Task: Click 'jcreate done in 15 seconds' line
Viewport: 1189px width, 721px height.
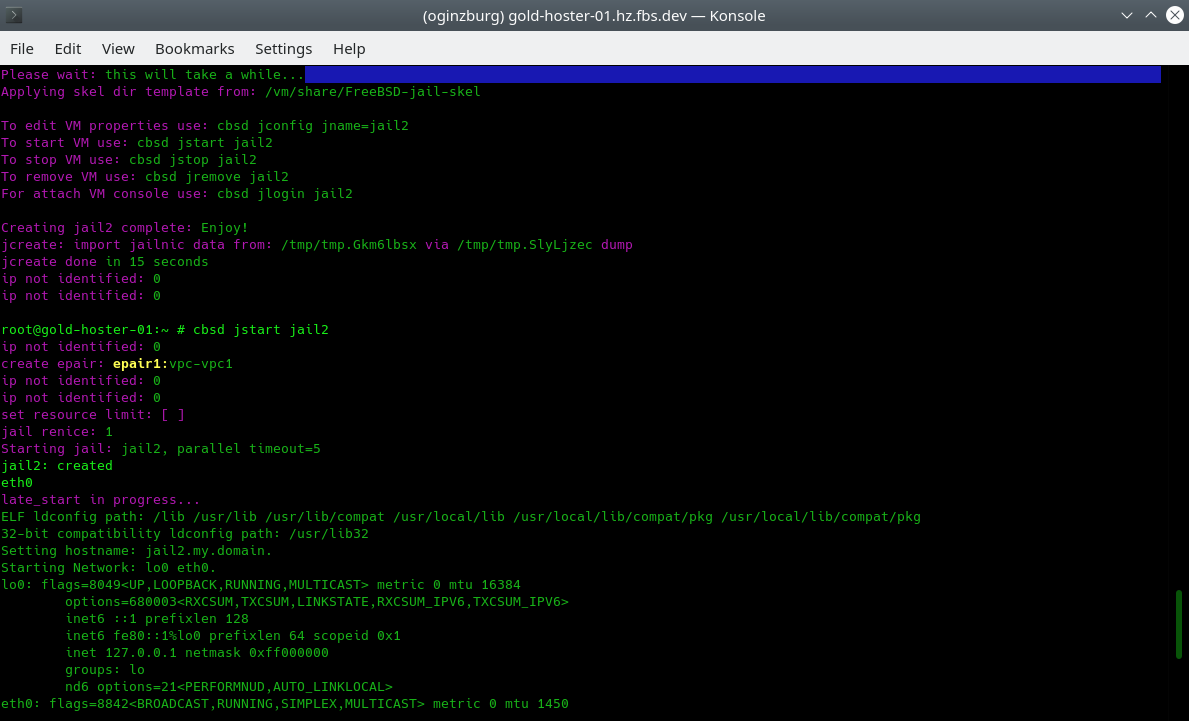Action: 105,262
